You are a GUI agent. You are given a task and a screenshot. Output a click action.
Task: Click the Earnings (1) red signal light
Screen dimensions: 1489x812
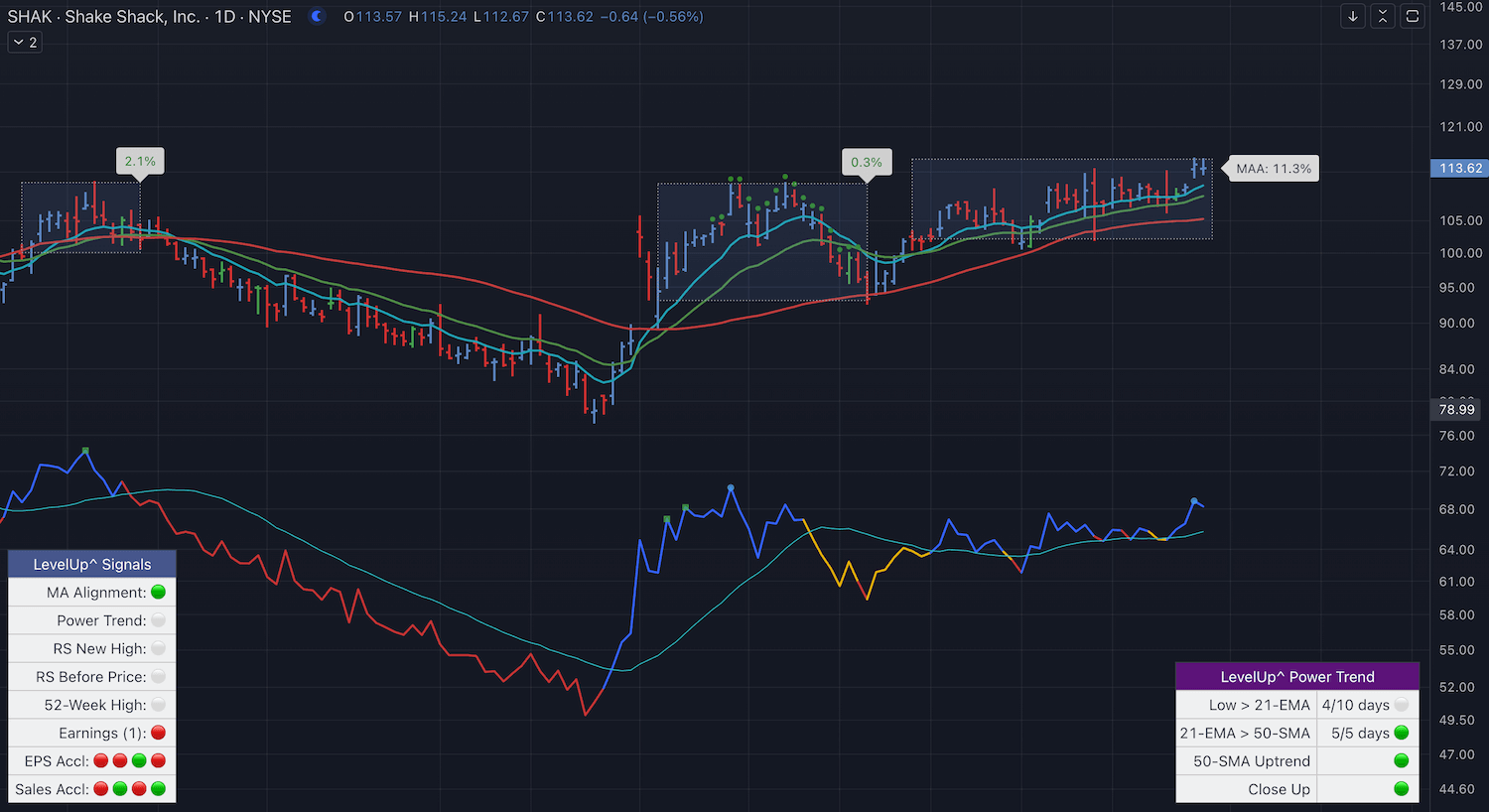pyautogui.click(x=157, y=733)
